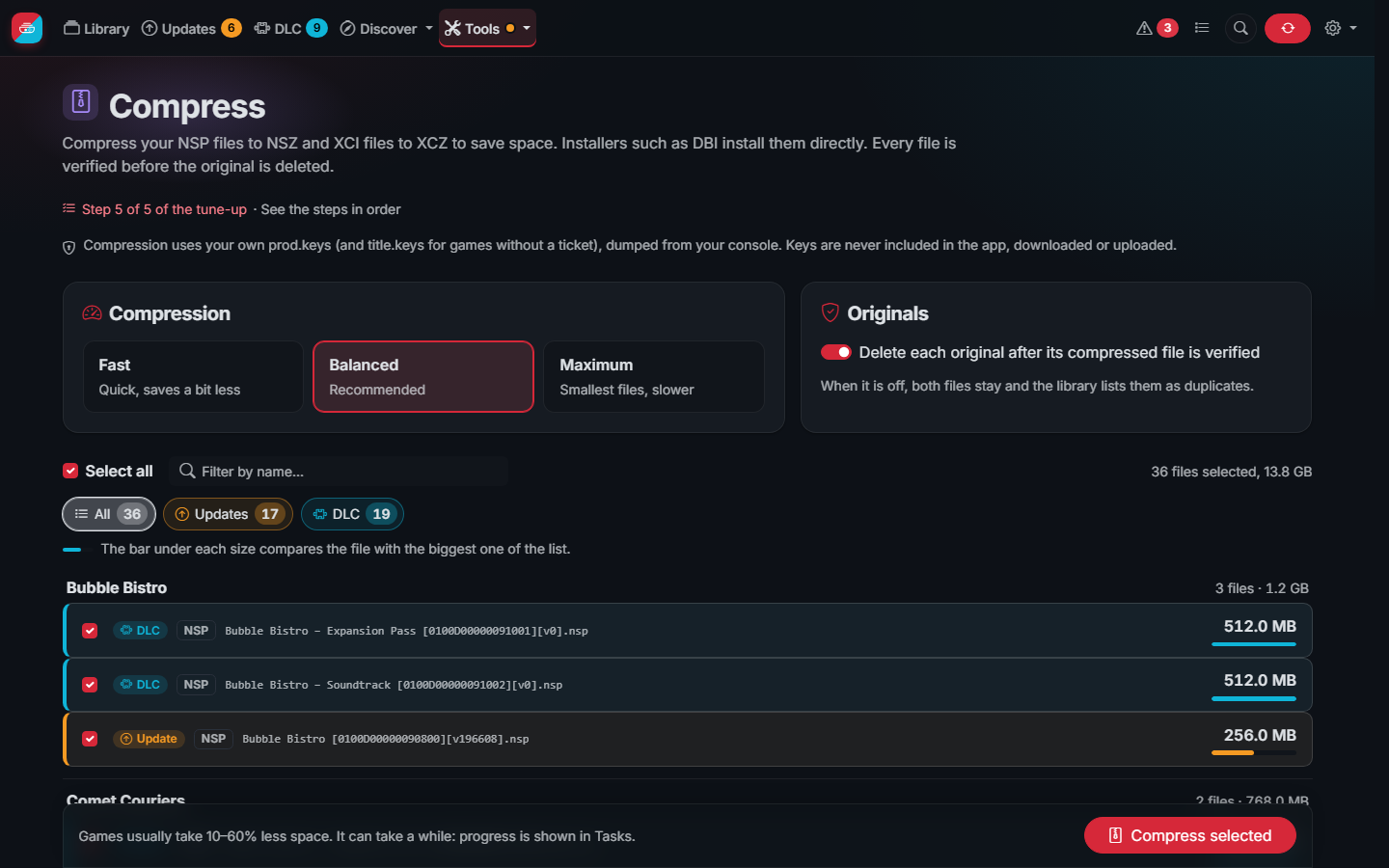This screenshot has height=868, width=1389.
Task: Click the size bar under 256.0 MB
Action: click(1254, 752)
